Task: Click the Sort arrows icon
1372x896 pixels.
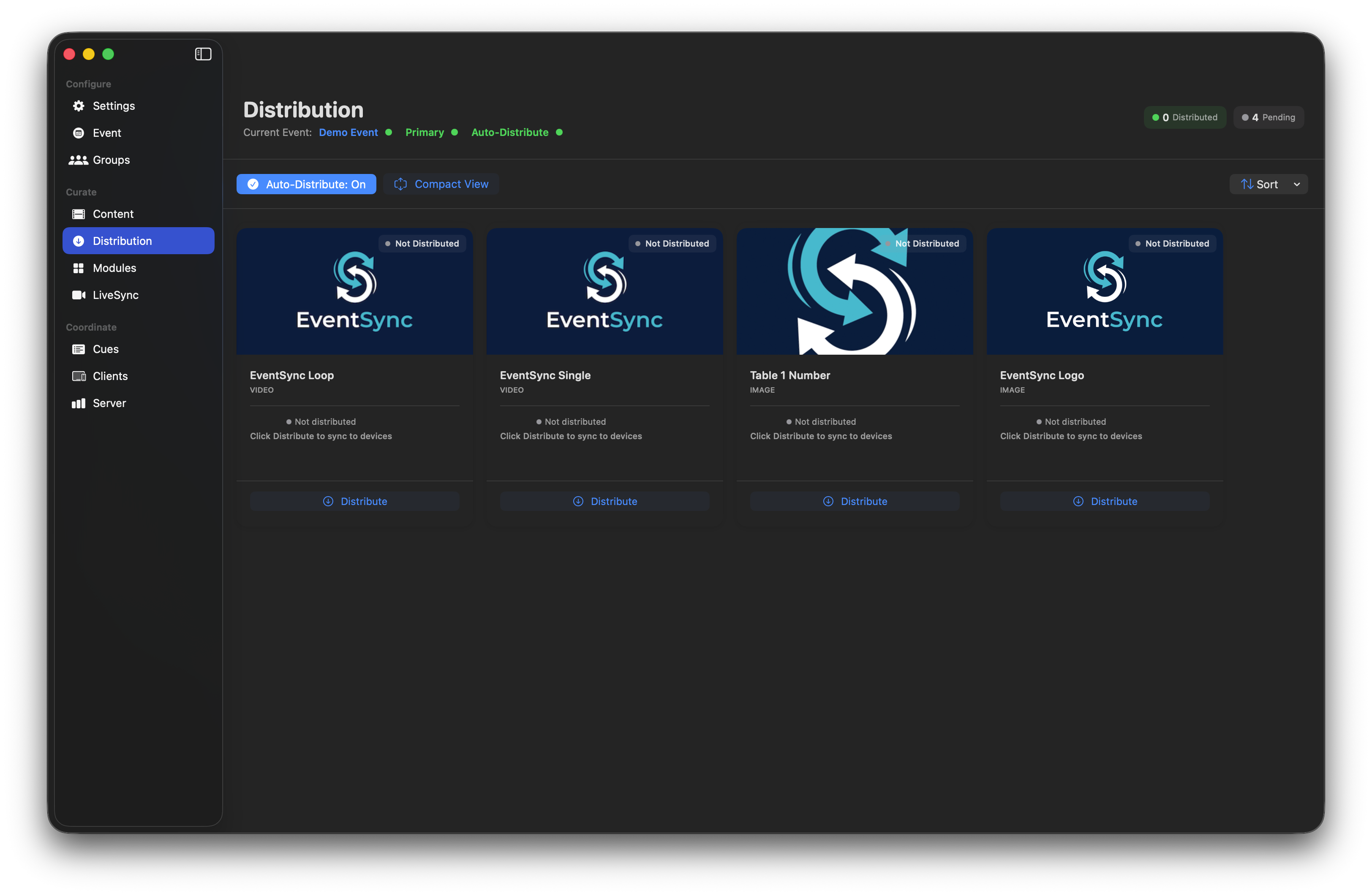Action: click(1247, 185)
